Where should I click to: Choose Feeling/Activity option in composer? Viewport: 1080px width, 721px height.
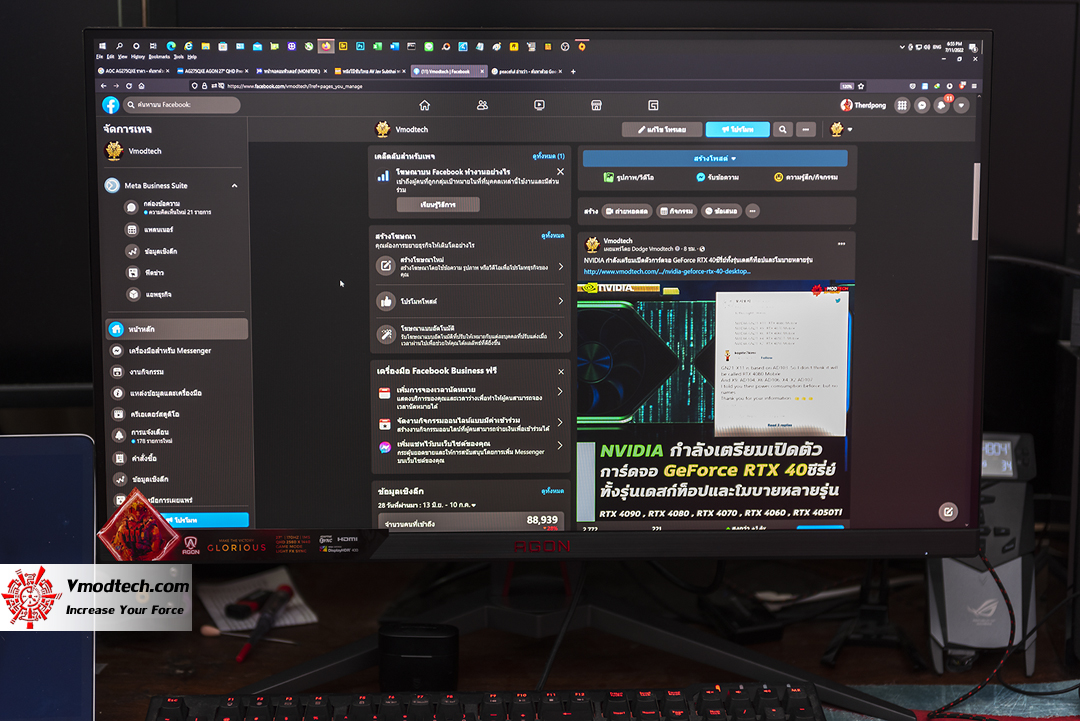click(x=806, y=178)
